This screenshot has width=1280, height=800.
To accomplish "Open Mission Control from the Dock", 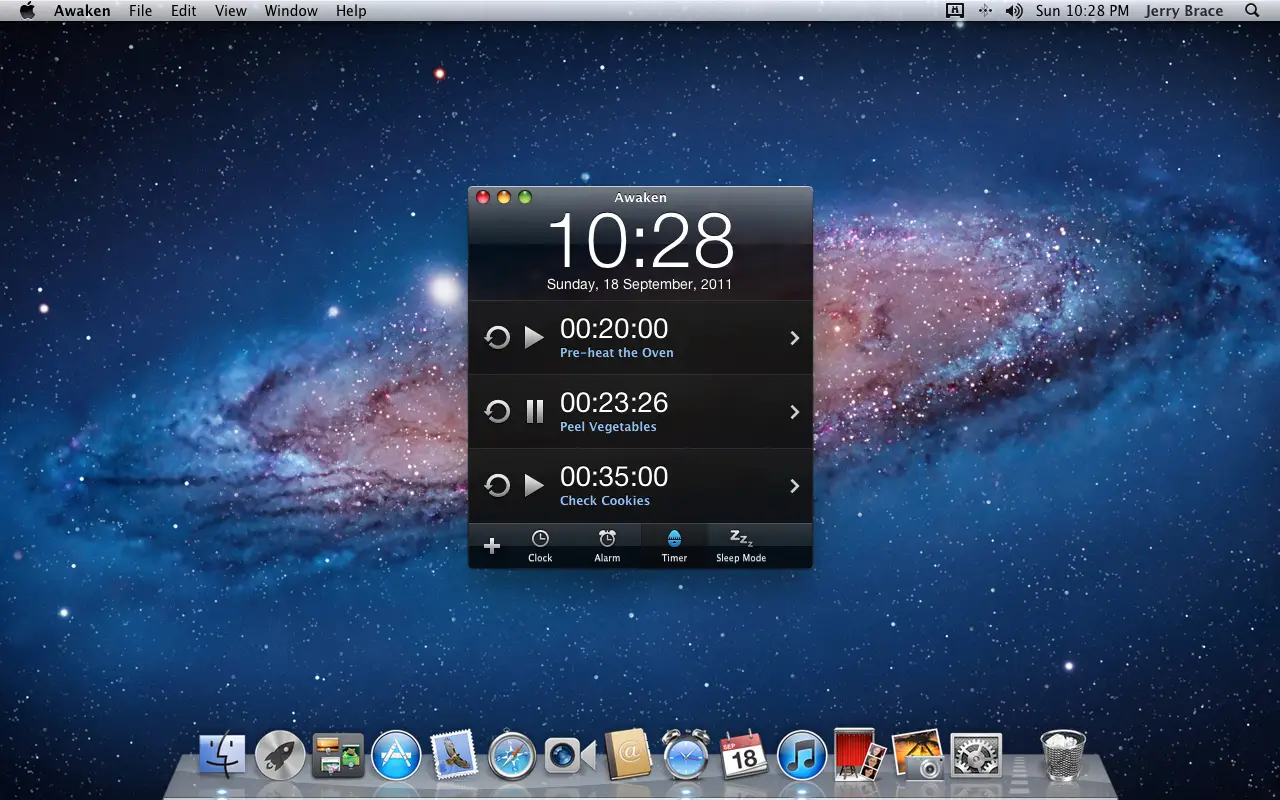I will 338,755.
